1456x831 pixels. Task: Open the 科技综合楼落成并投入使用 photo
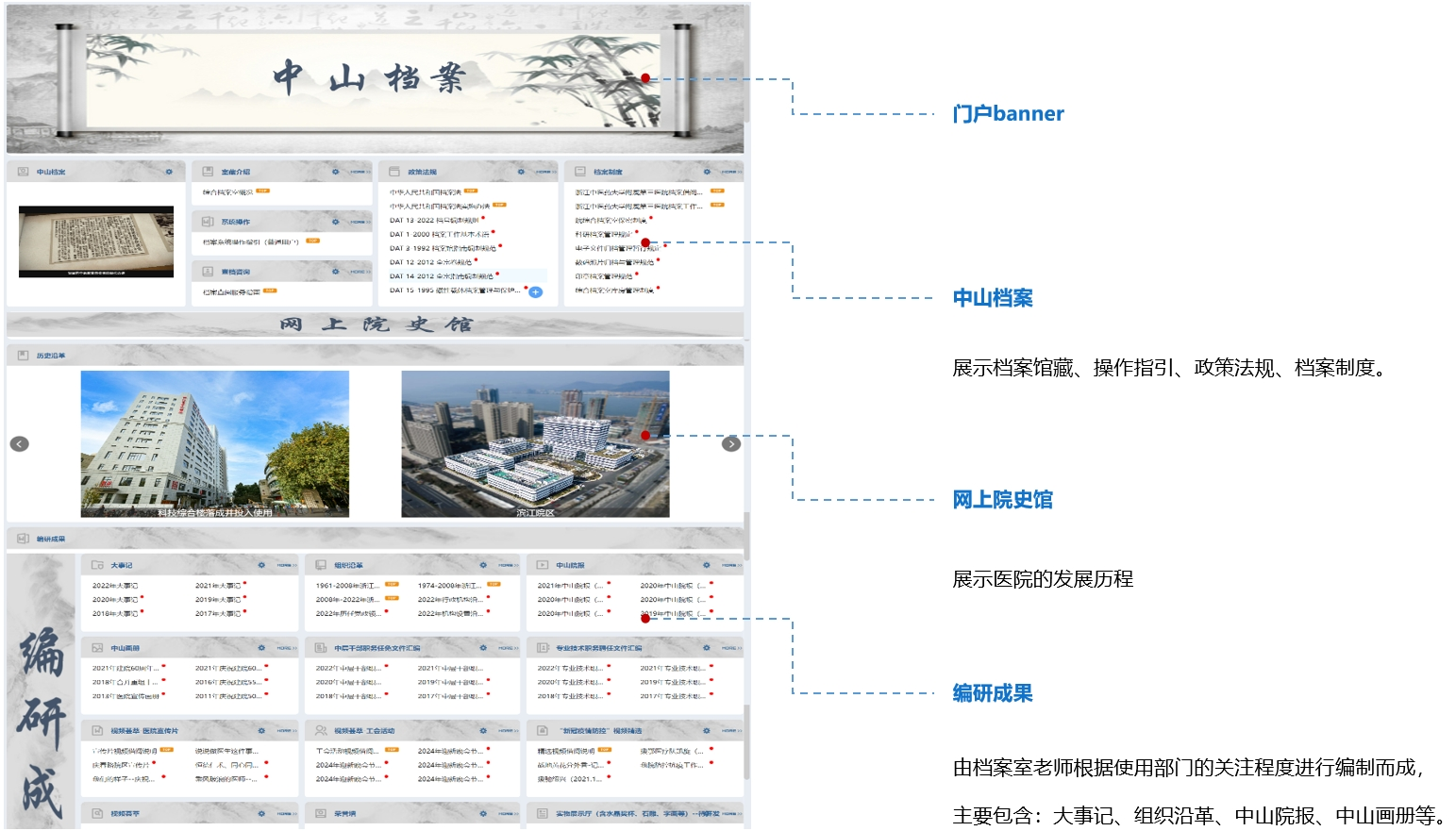click(215, 443)
